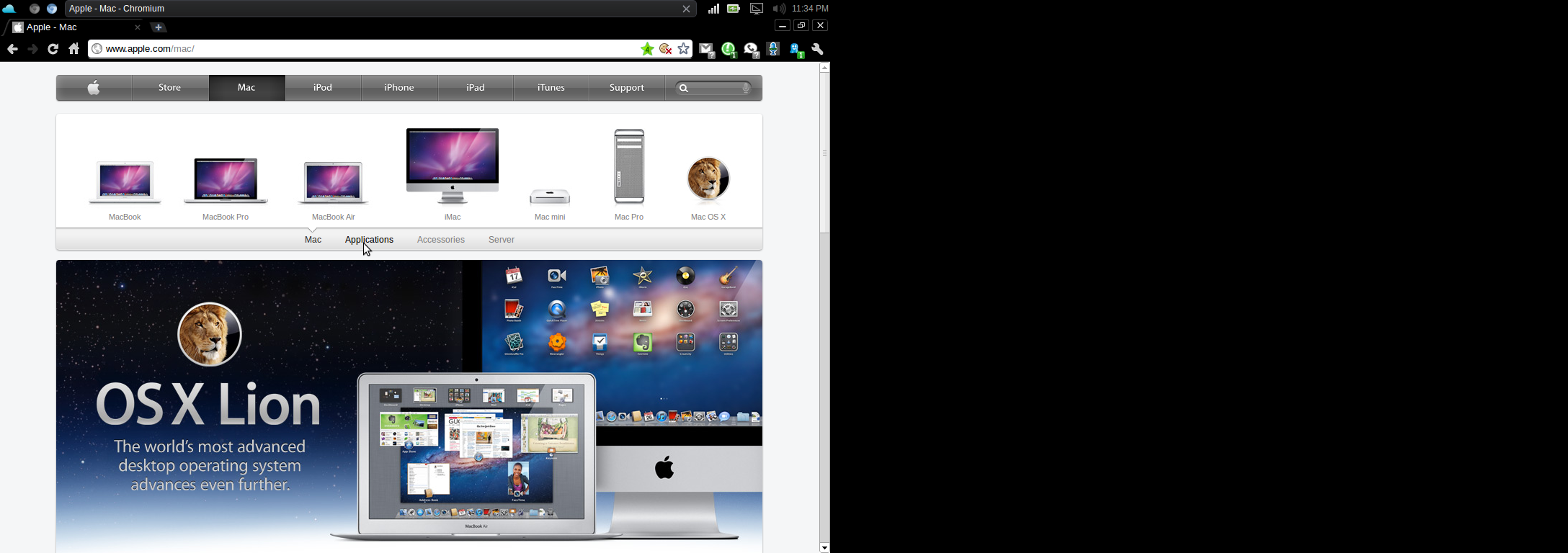Click the globe site-info icon in address bar
The width and height of the screenshot is (1568, 553).
(x=97, y=49)
